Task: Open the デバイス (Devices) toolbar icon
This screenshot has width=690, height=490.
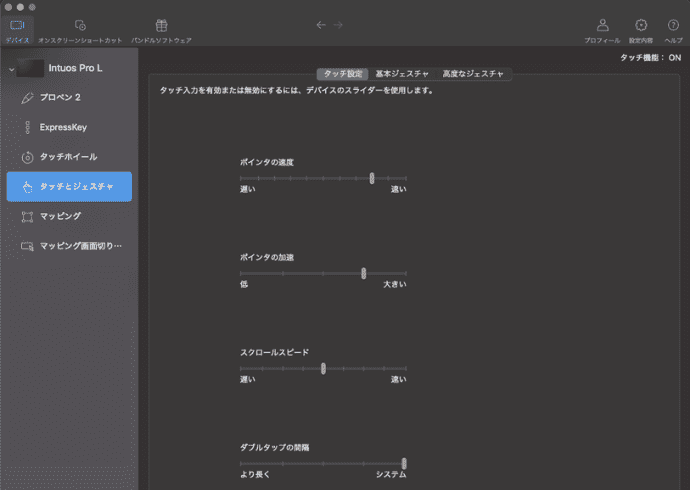Action: [17, 25]
